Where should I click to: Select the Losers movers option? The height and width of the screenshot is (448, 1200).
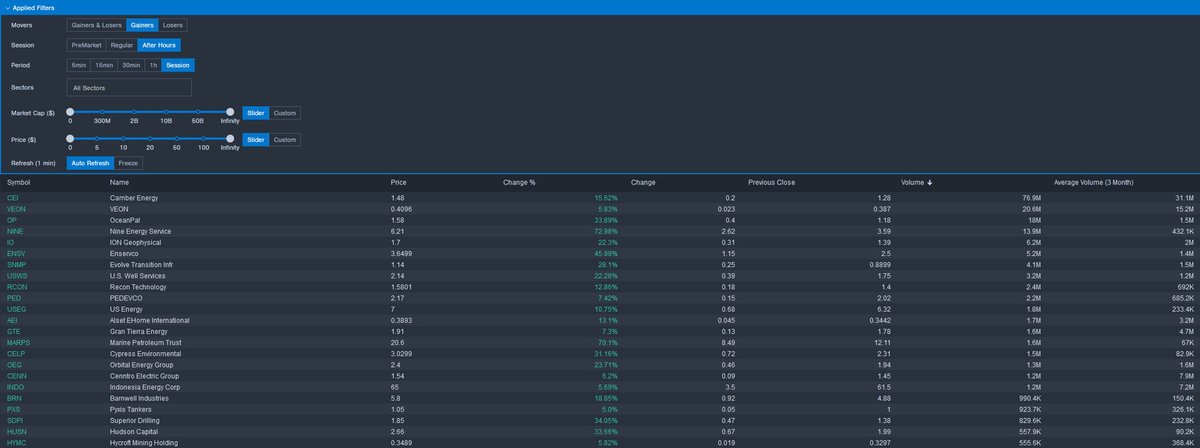pyautogui.click(x=172, y=25)
